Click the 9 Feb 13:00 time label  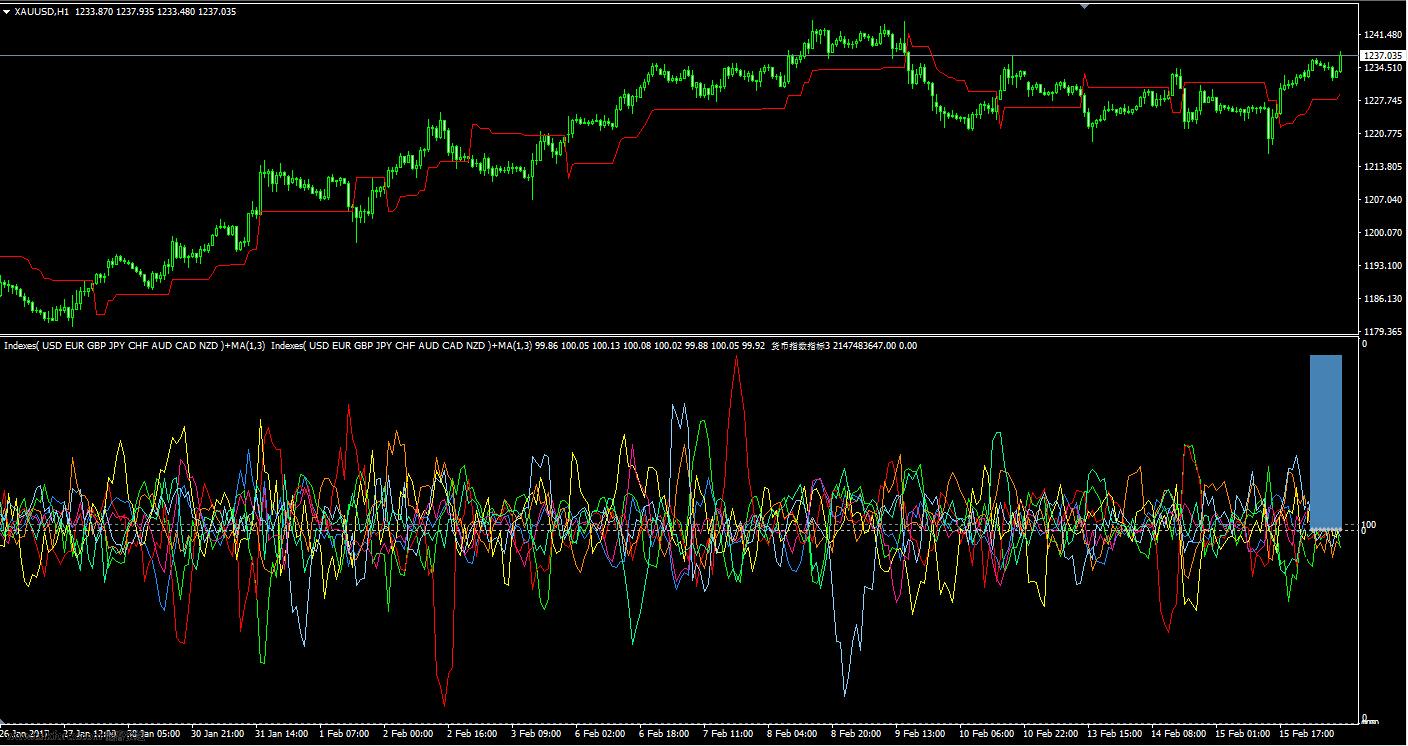pyautogui.click(x=920, y=734)
